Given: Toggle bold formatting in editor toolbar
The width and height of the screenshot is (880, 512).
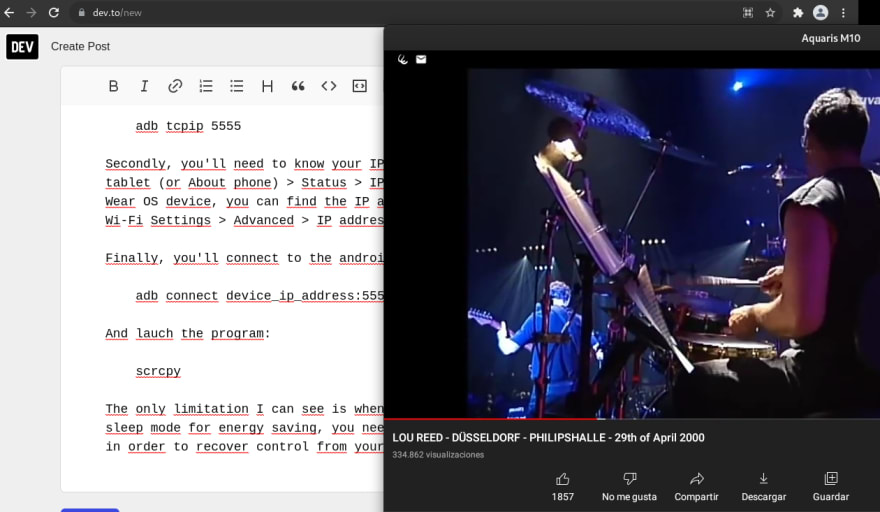Looking at the screenshot, I should click(x=113, y=86).
